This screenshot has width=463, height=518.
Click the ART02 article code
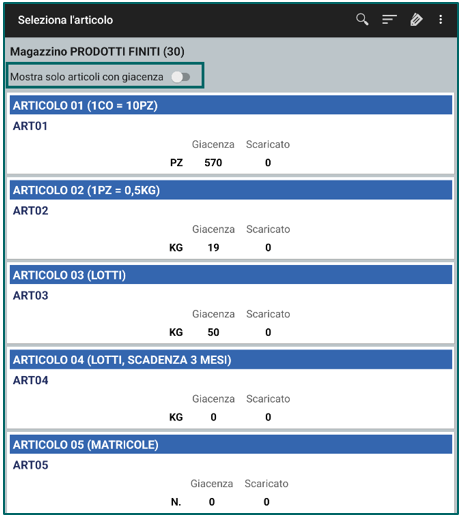(x=31, y=211)
